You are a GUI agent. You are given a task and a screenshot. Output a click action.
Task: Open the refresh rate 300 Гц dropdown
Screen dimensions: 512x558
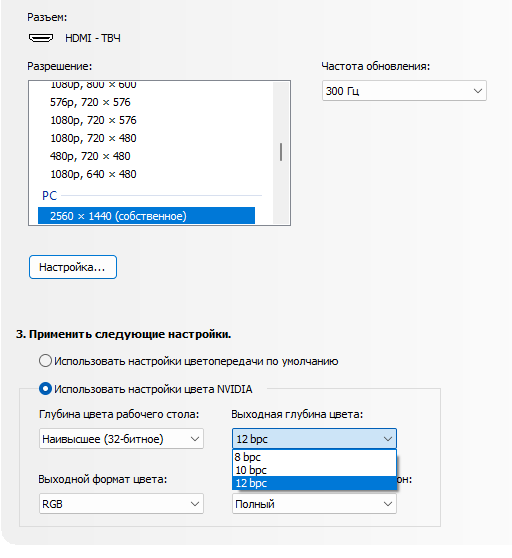pyautogui.click(x=404, y=91)
